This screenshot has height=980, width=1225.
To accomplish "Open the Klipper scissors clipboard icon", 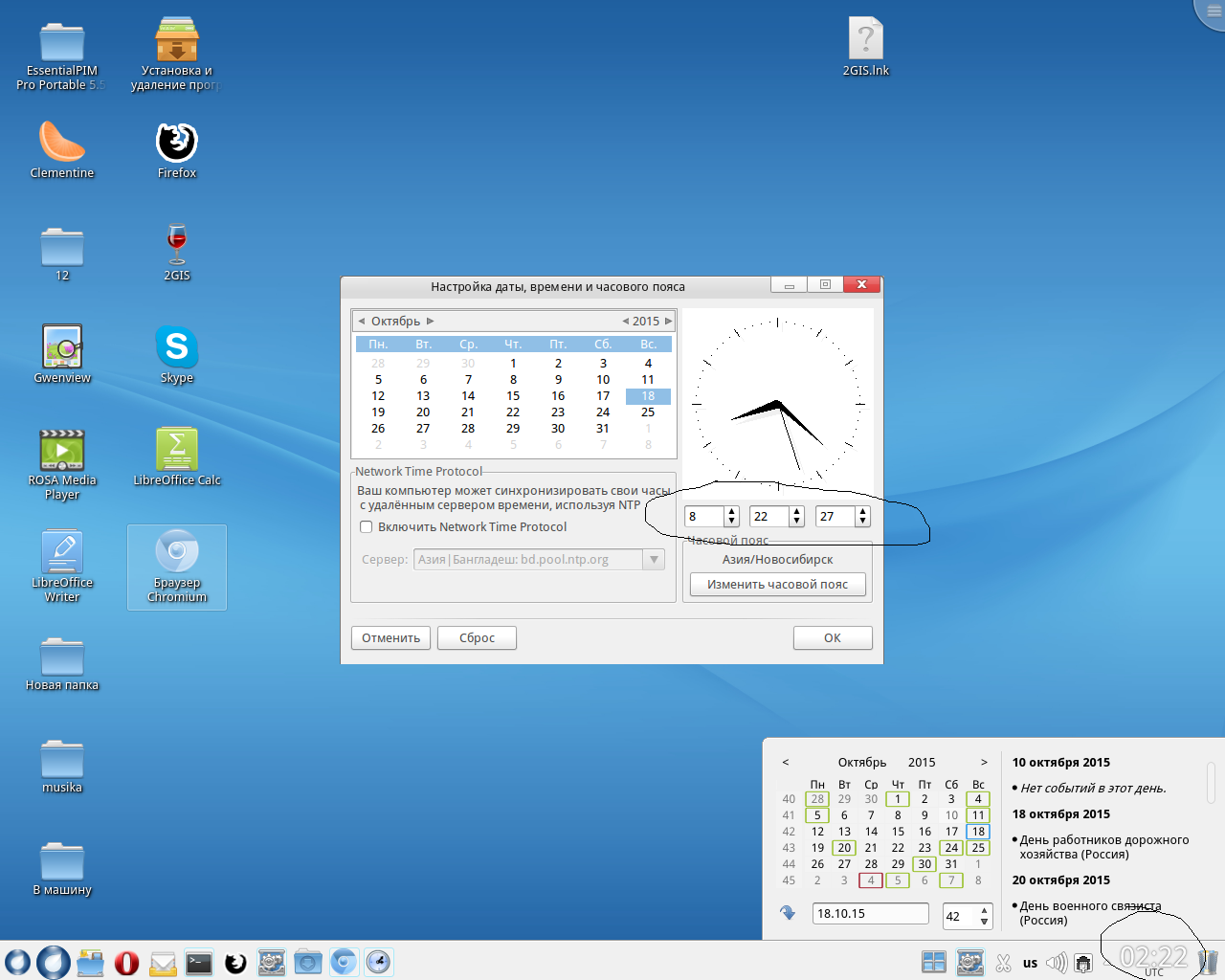I will click(x=1003, y=963).
